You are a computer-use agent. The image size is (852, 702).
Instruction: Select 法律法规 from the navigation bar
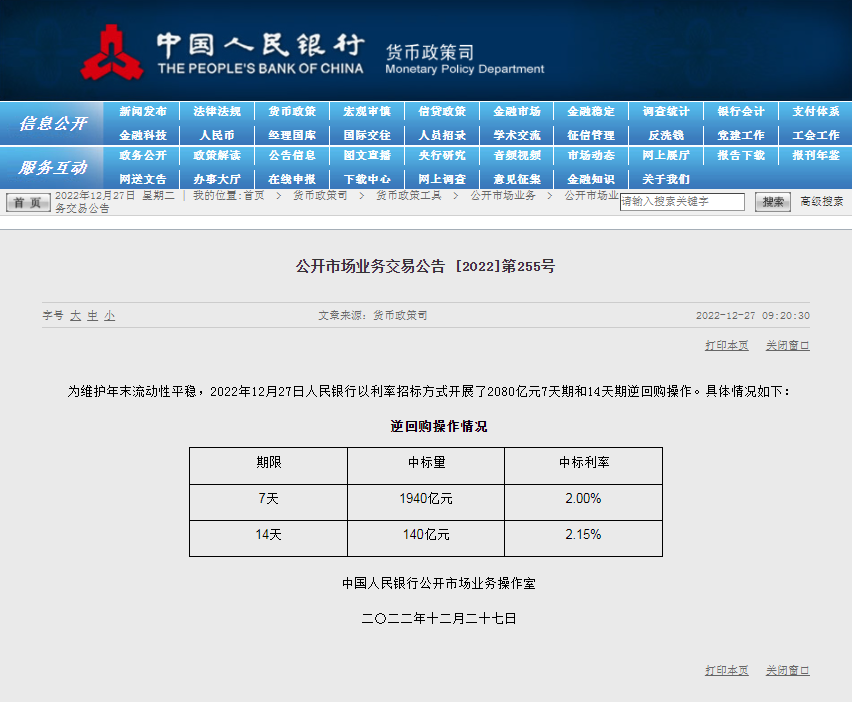(x=217, y=111)
